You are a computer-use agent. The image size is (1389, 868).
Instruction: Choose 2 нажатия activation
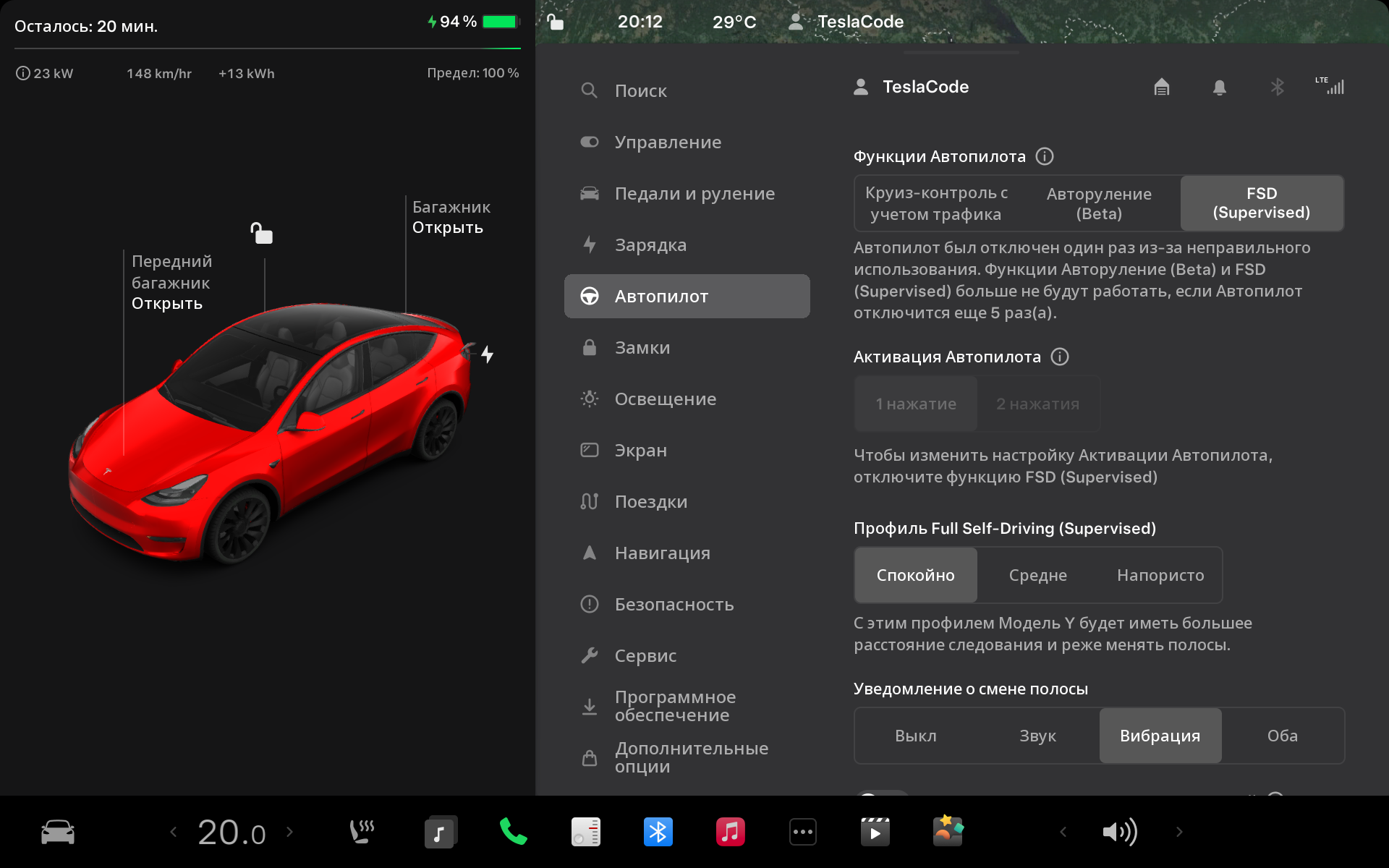[x=1038, y=404]
